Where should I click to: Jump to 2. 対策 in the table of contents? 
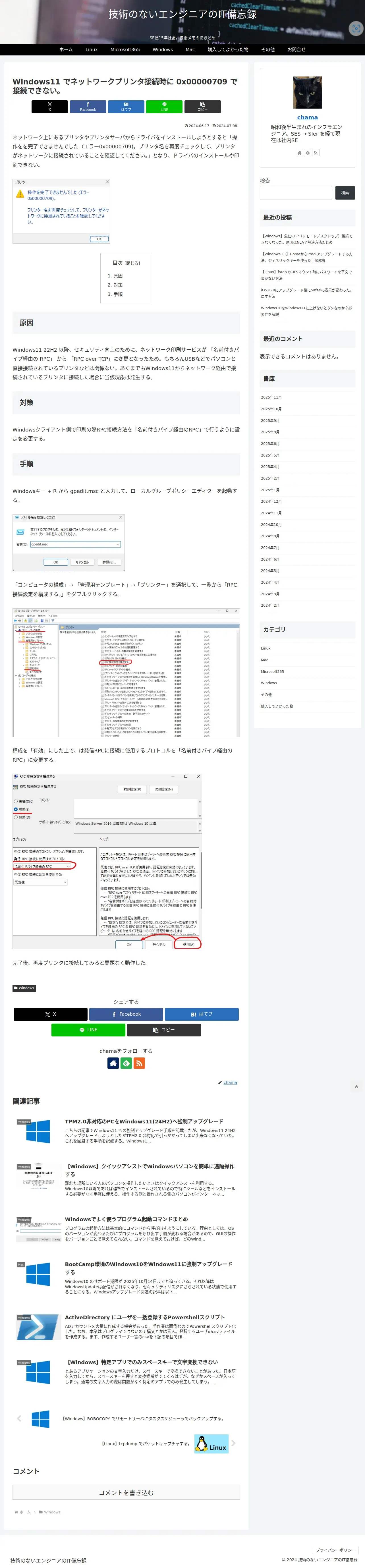coord(115,285)
